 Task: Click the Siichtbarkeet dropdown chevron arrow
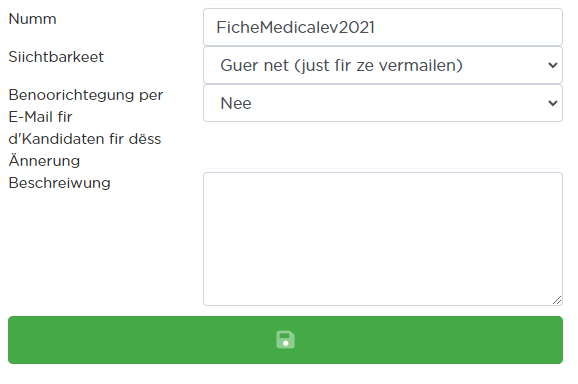(552, 65)
